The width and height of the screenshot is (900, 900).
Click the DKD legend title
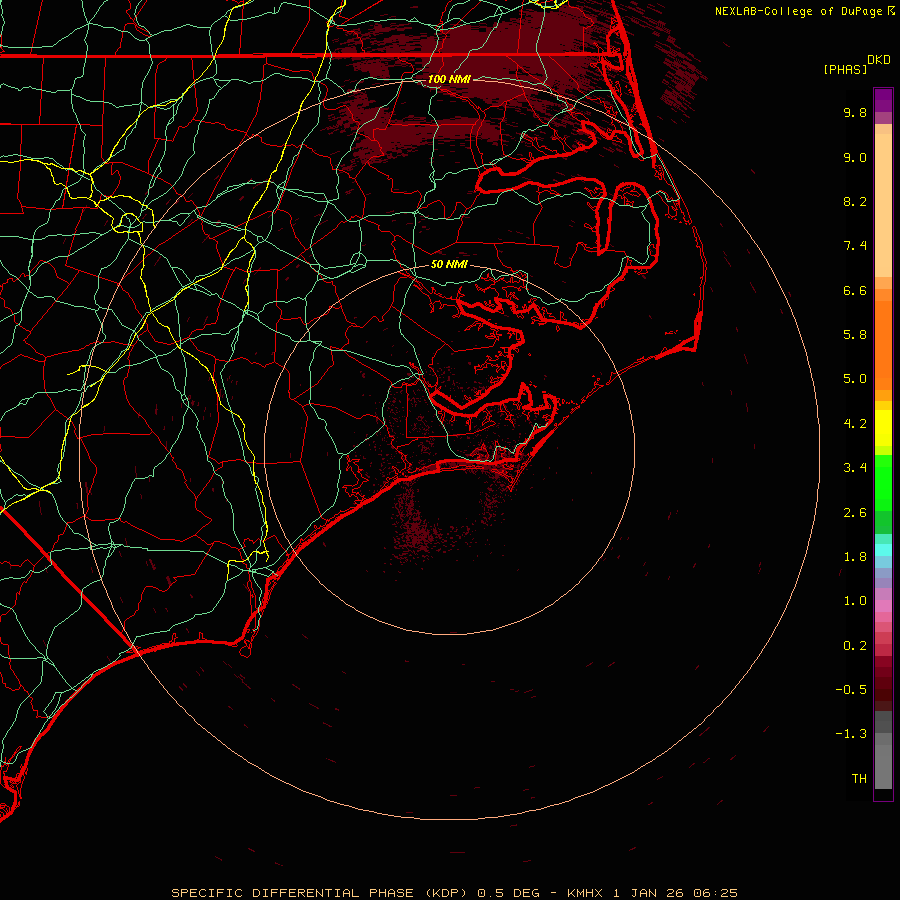[x=879, y=60]
